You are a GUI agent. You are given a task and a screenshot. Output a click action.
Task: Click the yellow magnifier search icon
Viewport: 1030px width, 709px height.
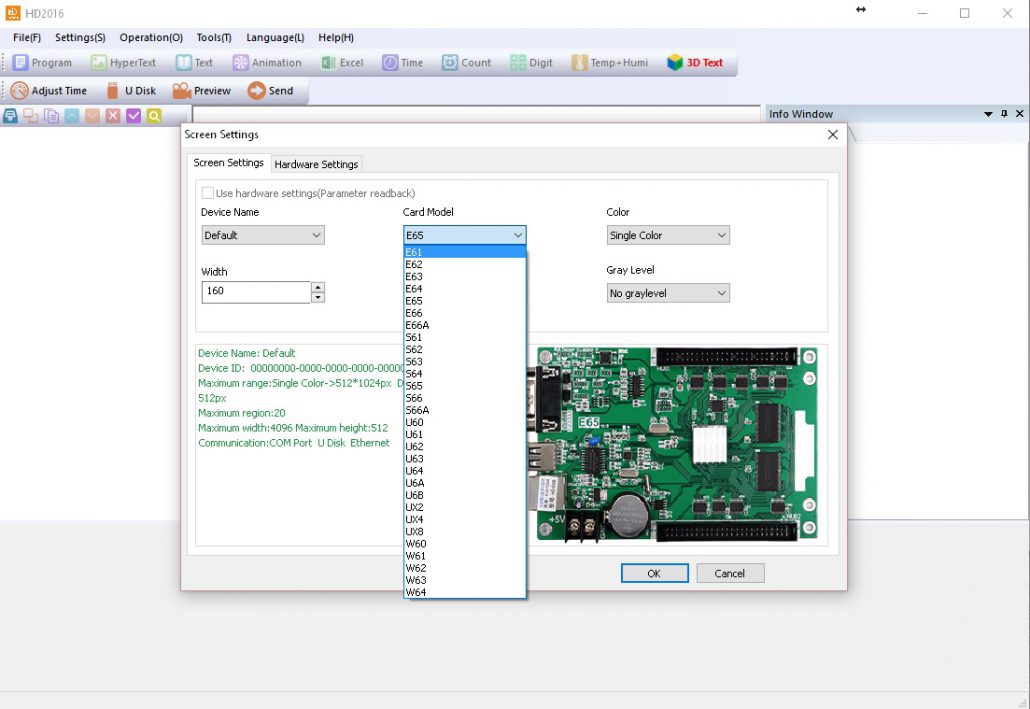pos(154,116)
